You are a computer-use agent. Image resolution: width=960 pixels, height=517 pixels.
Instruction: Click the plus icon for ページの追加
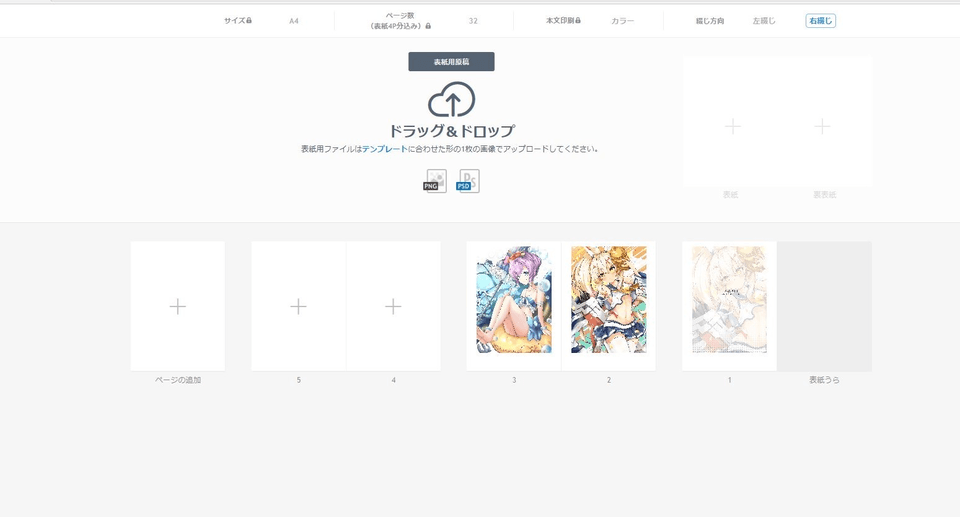pos(178,306)
